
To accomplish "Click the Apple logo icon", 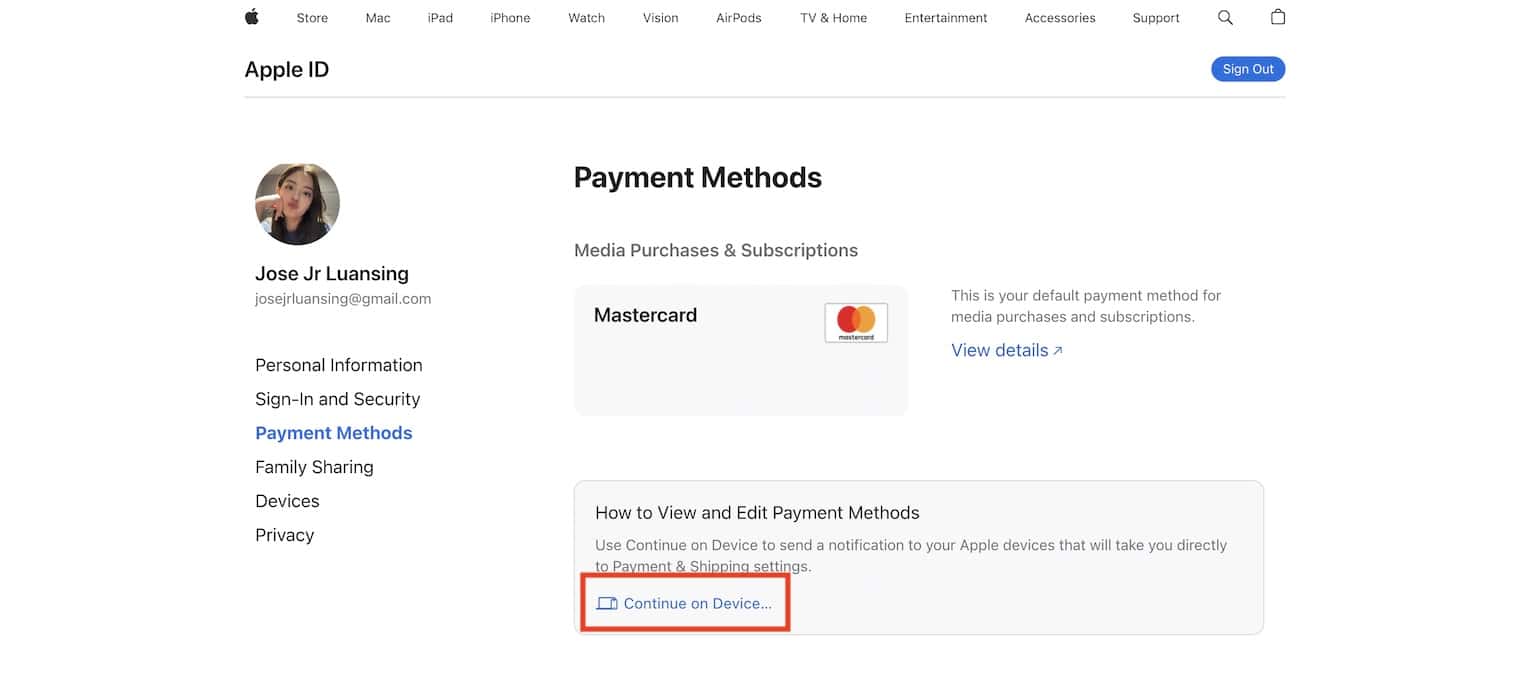I will [252, 17].
